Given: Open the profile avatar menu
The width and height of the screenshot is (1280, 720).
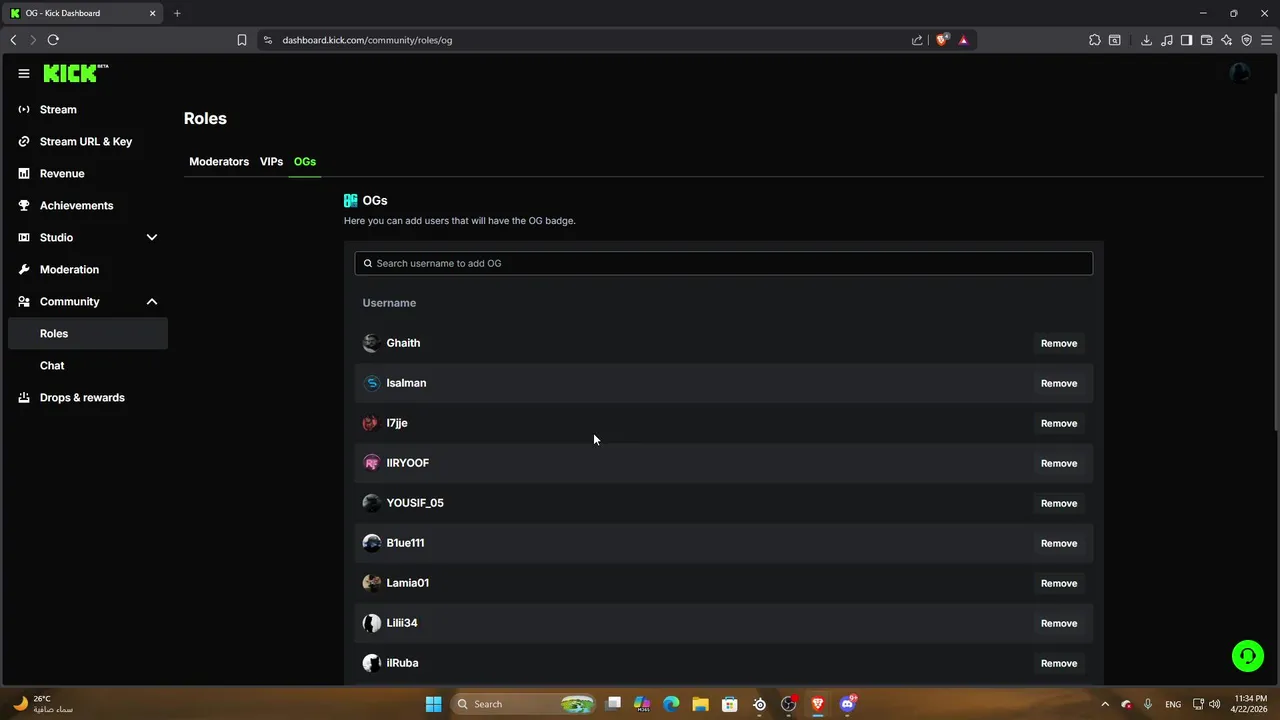Looking at the screenshot, I should 1240,73.
